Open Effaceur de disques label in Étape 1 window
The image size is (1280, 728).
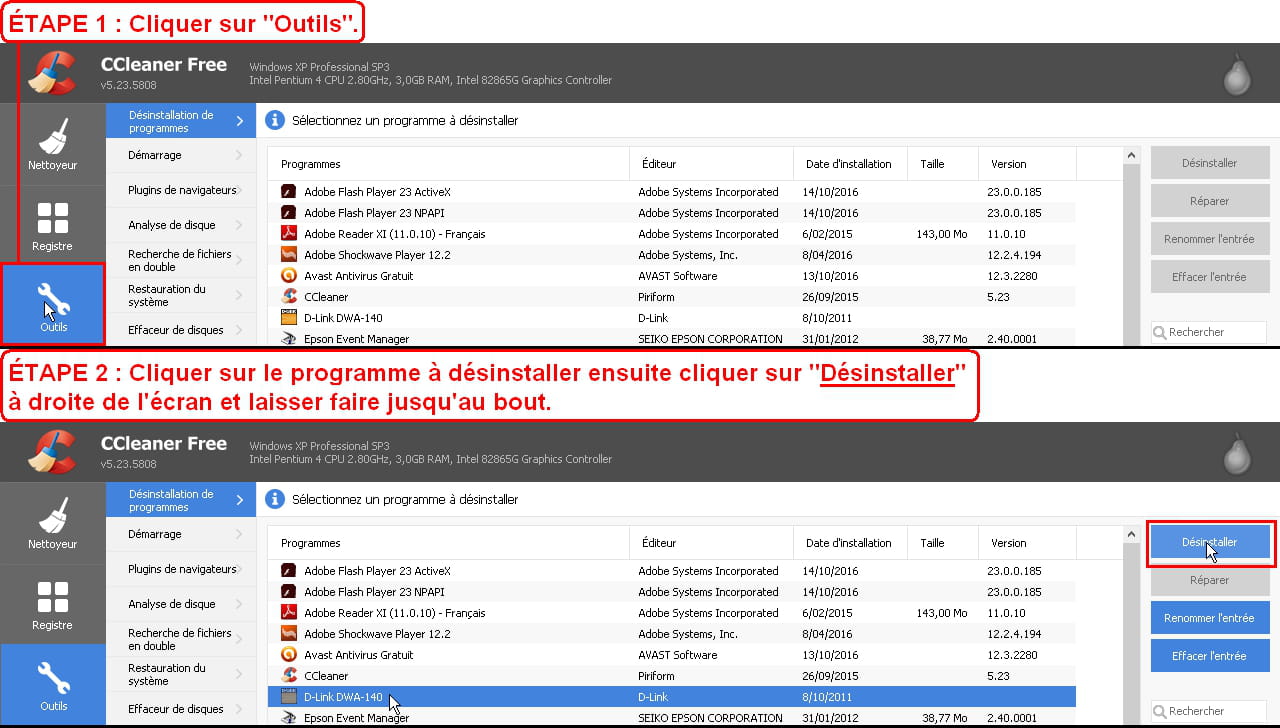coord(176,330)
